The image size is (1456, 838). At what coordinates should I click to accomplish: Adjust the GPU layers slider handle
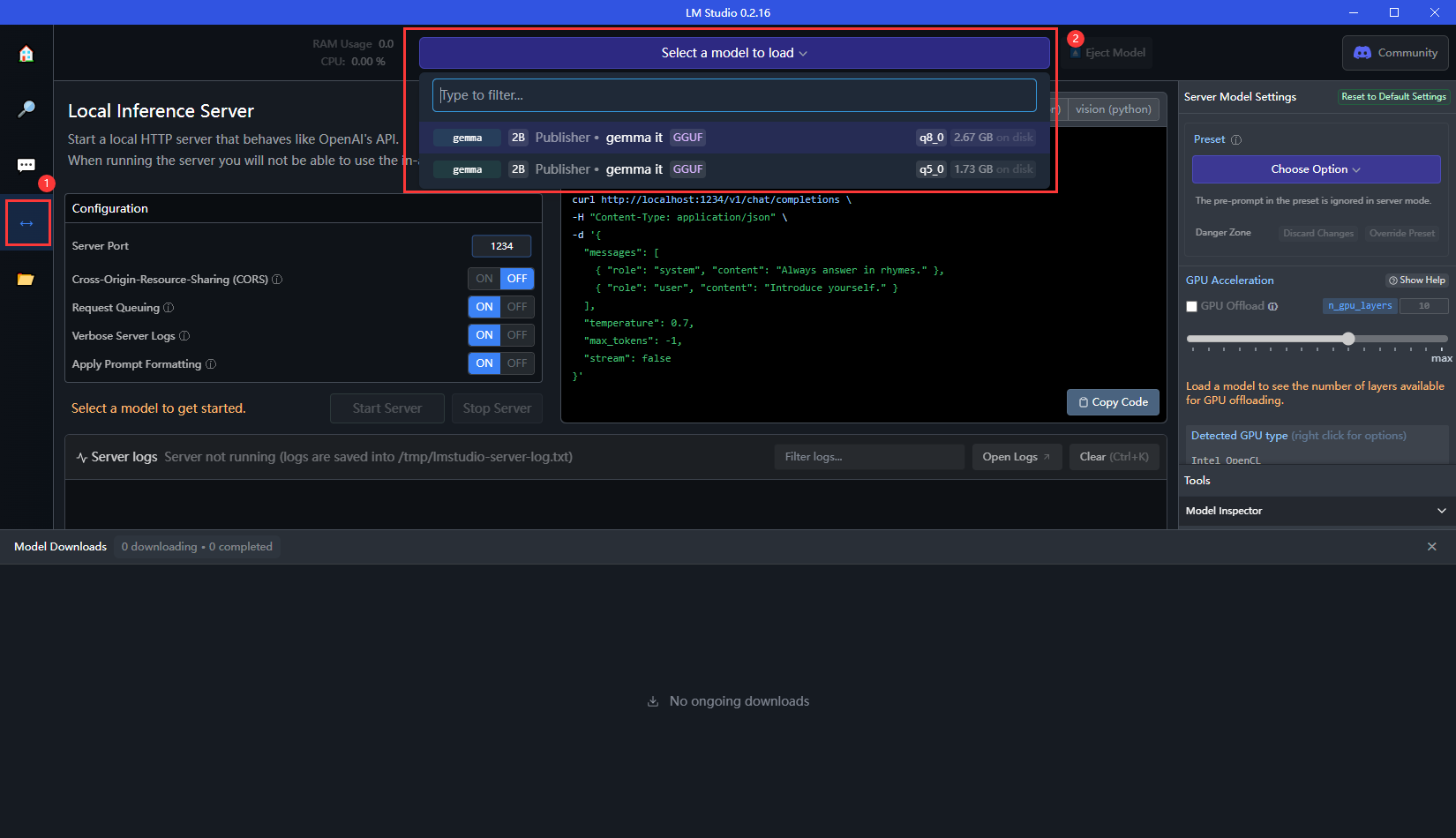[x=1348, y=339]
